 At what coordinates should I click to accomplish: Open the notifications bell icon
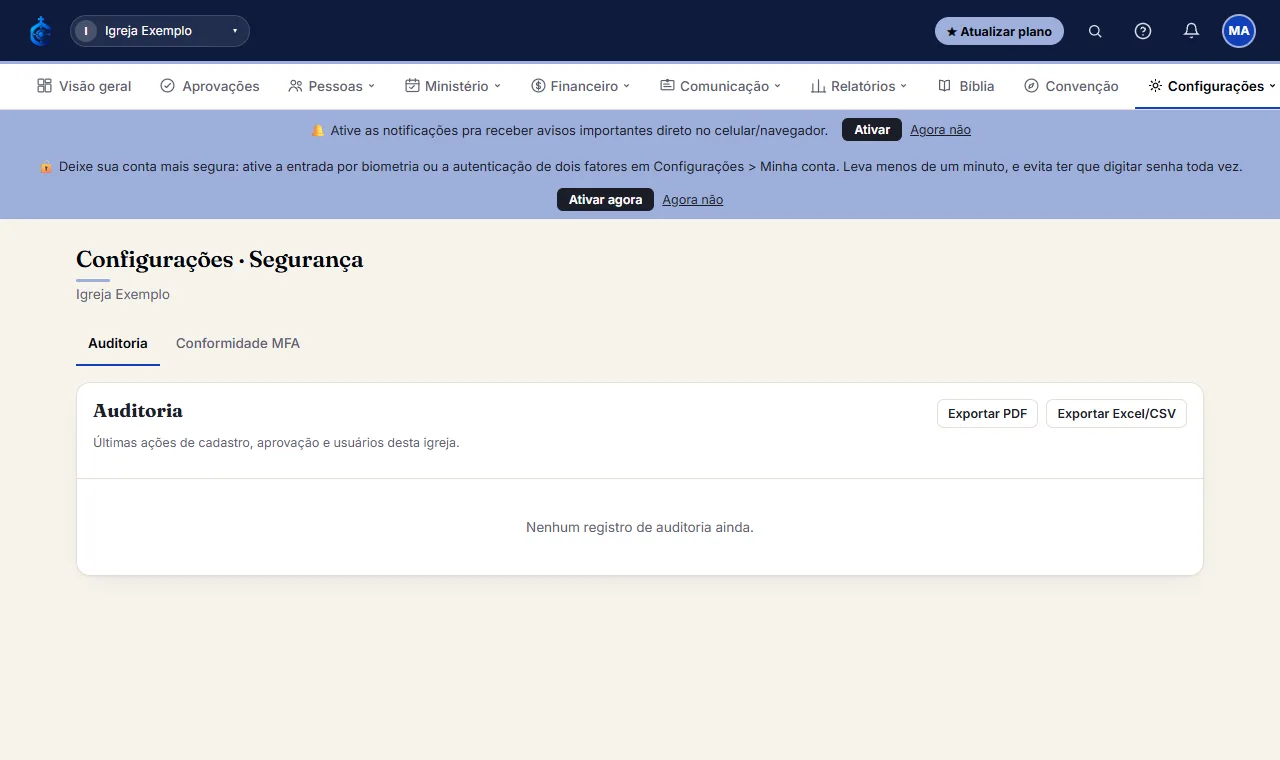[x=1191, y=31]
